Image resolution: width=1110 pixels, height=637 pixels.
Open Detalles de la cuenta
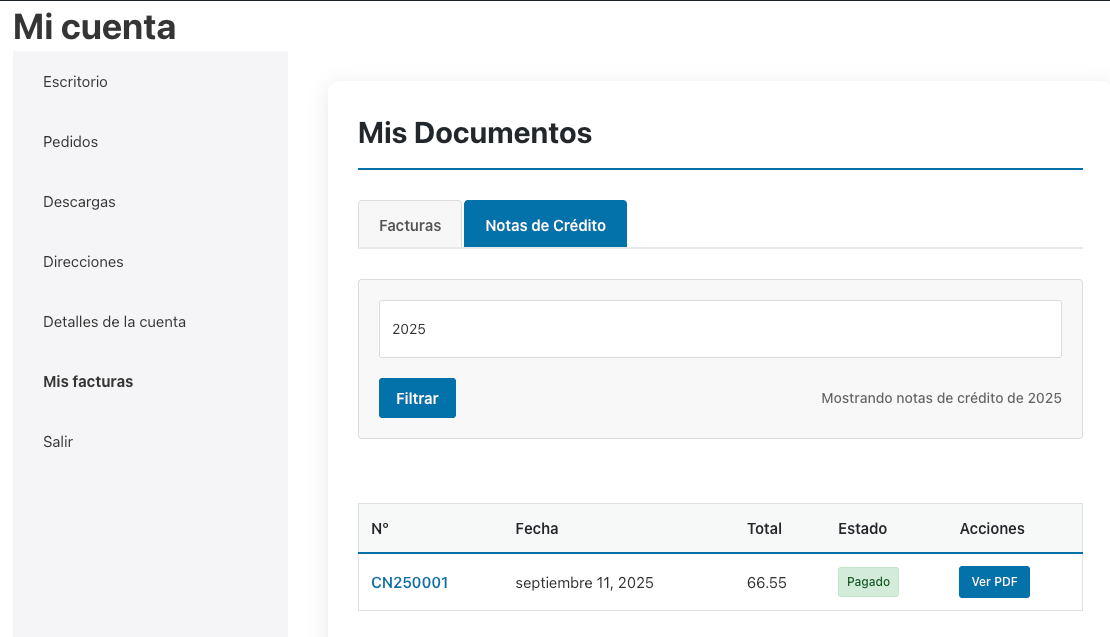(114, 322)
